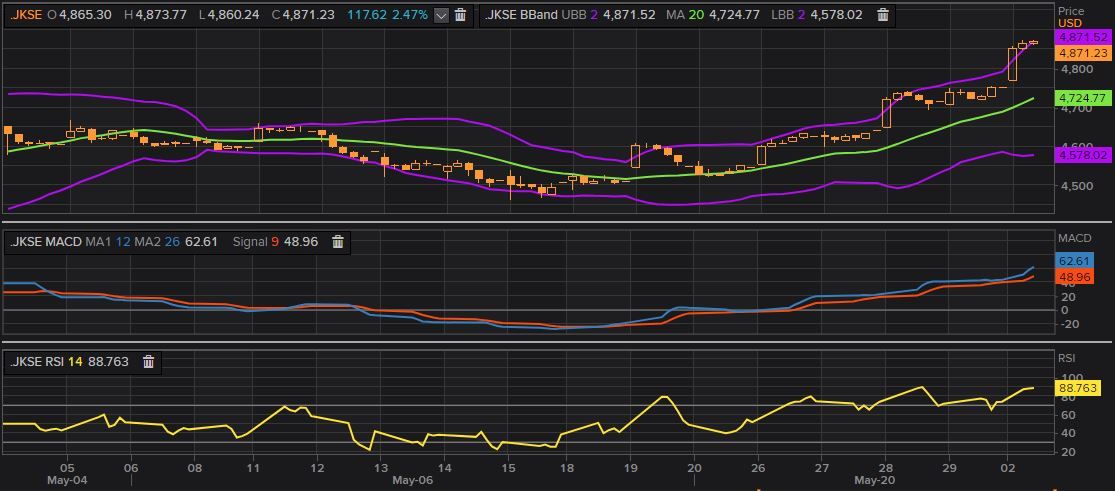Click the 02 date tick on time axis
Screen dimensions: 1115x491
[x=1007, y=468]
